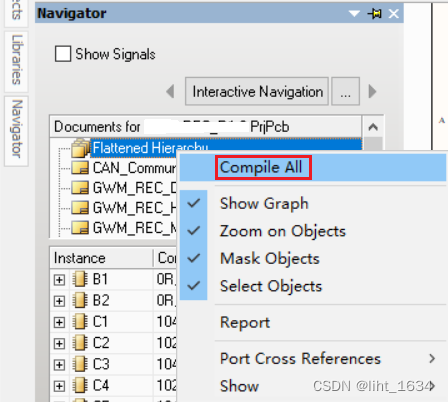The width and height of the screenshot is (448, 402).
Task: Expand component B2 row
Action: [59, 301]
